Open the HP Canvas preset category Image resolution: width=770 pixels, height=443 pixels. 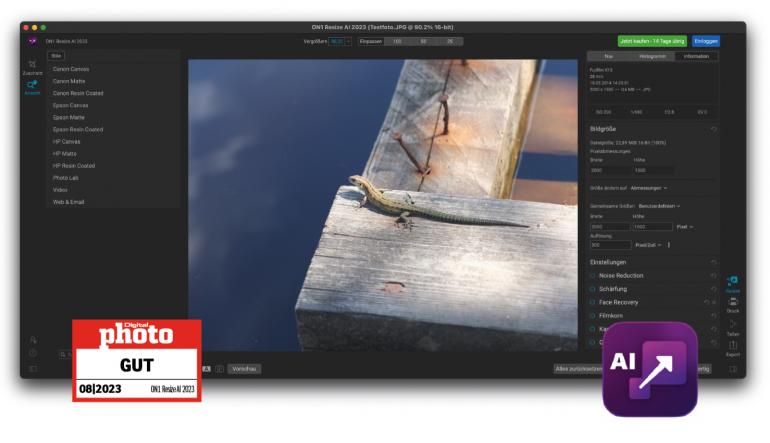[66, 141]
